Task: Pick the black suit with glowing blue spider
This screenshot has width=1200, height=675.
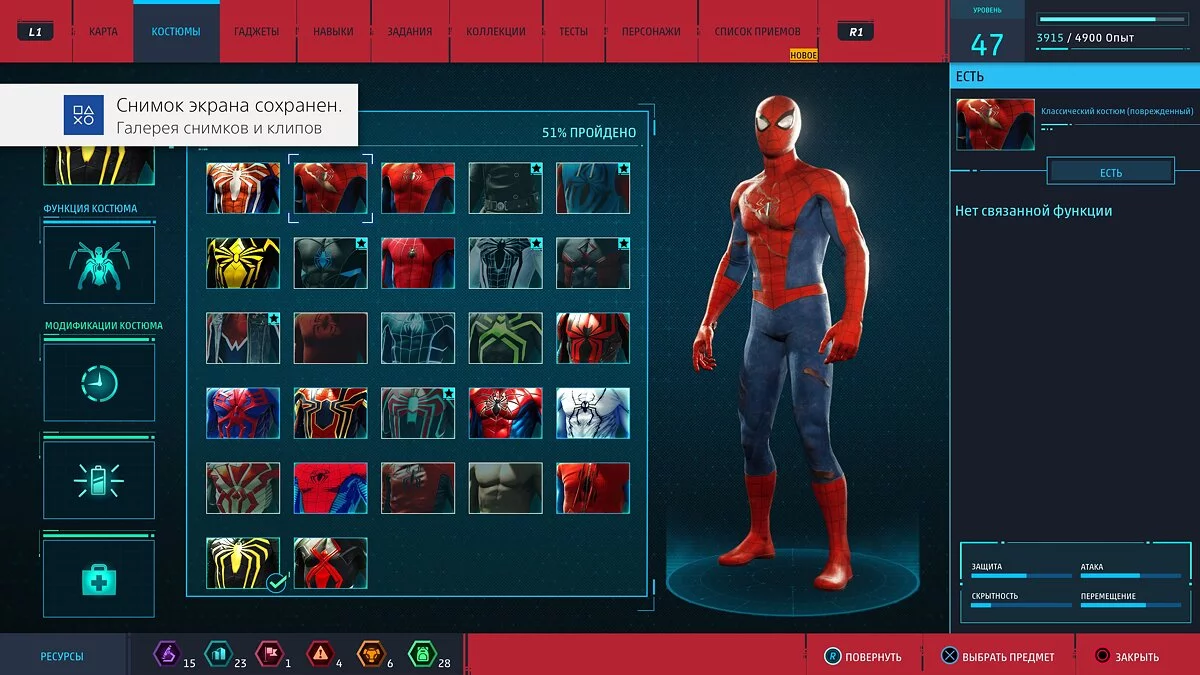Action: (x=331, y=263)
